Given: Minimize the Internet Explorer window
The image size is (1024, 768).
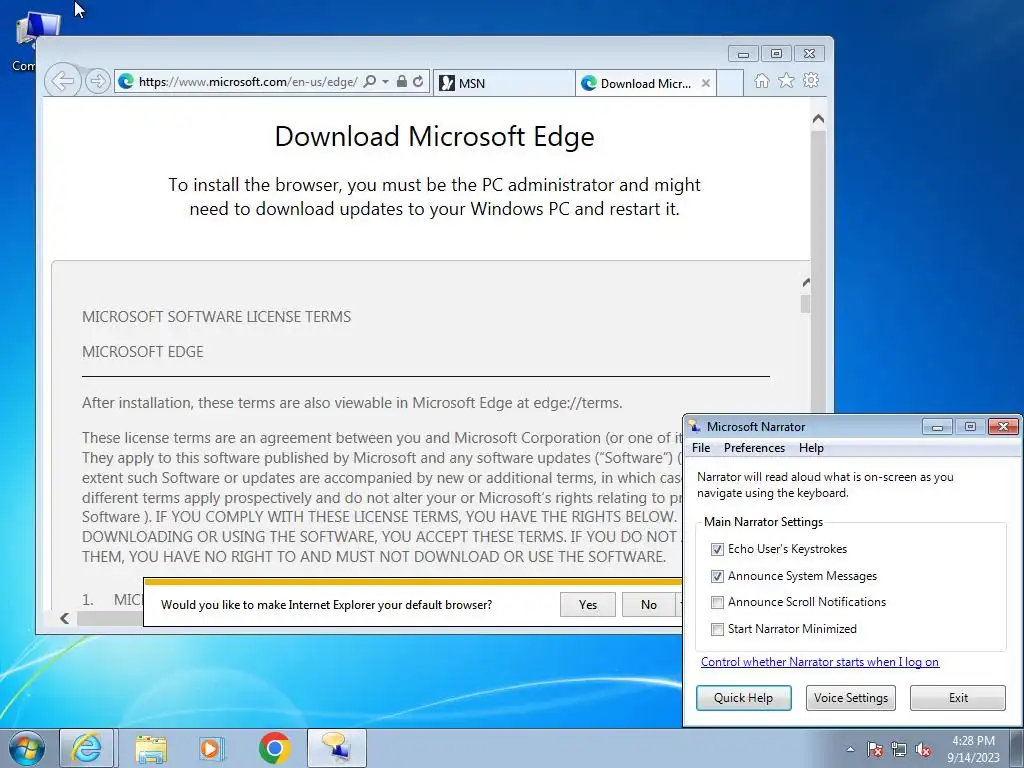Looking at the screenshot, I should [743, 54].
